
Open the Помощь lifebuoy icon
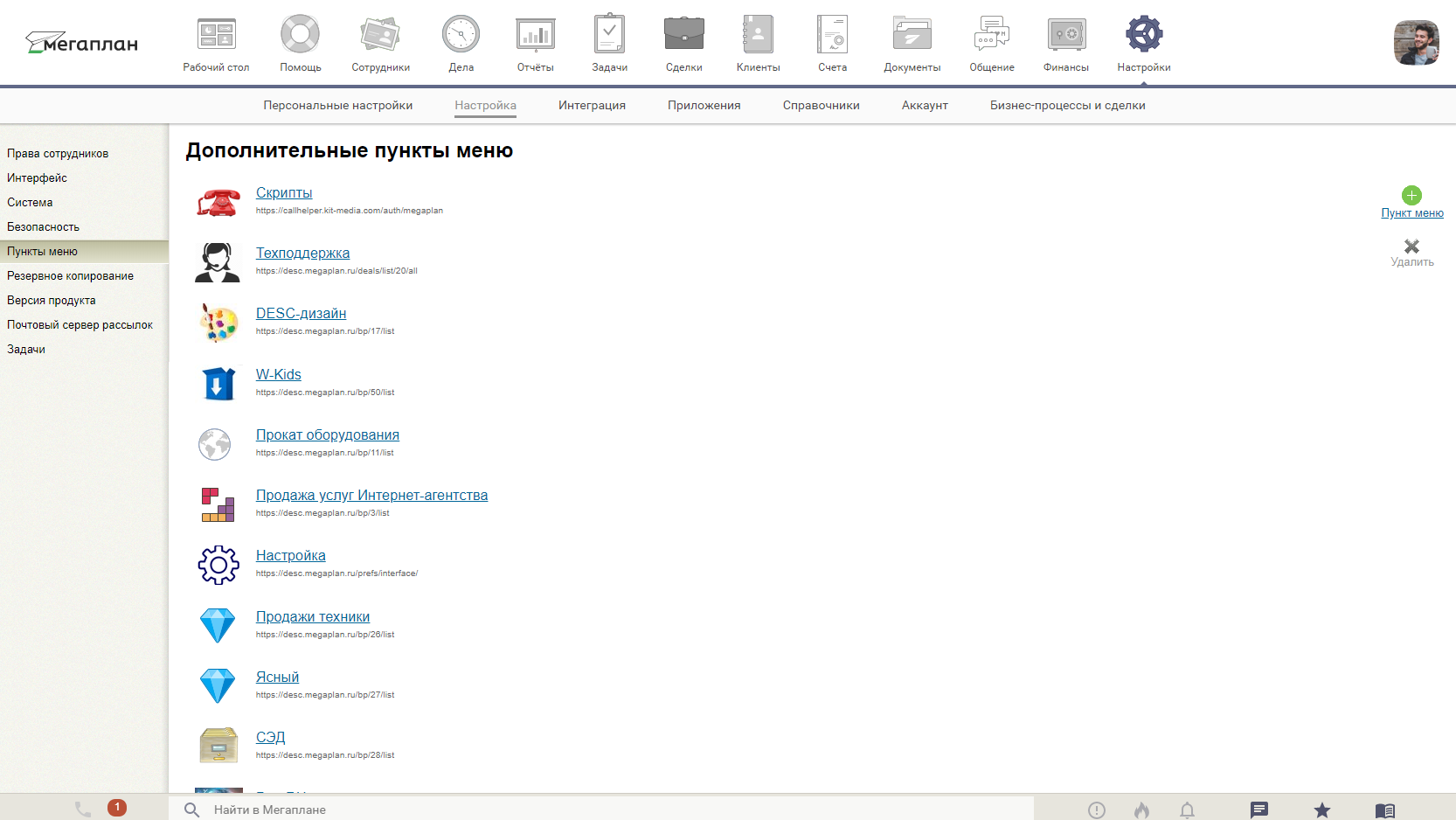(x=300, y=35)
